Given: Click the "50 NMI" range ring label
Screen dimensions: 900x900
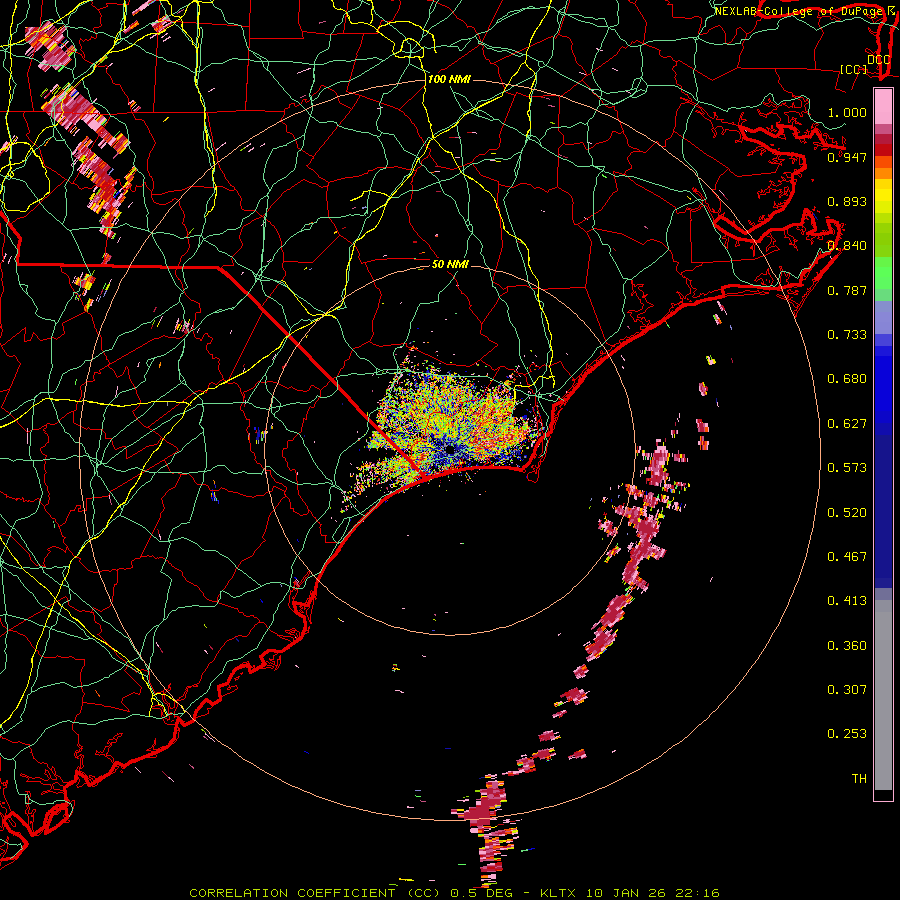Looking at the screenshot, I should pyautogui.click(x=451, y=264).
